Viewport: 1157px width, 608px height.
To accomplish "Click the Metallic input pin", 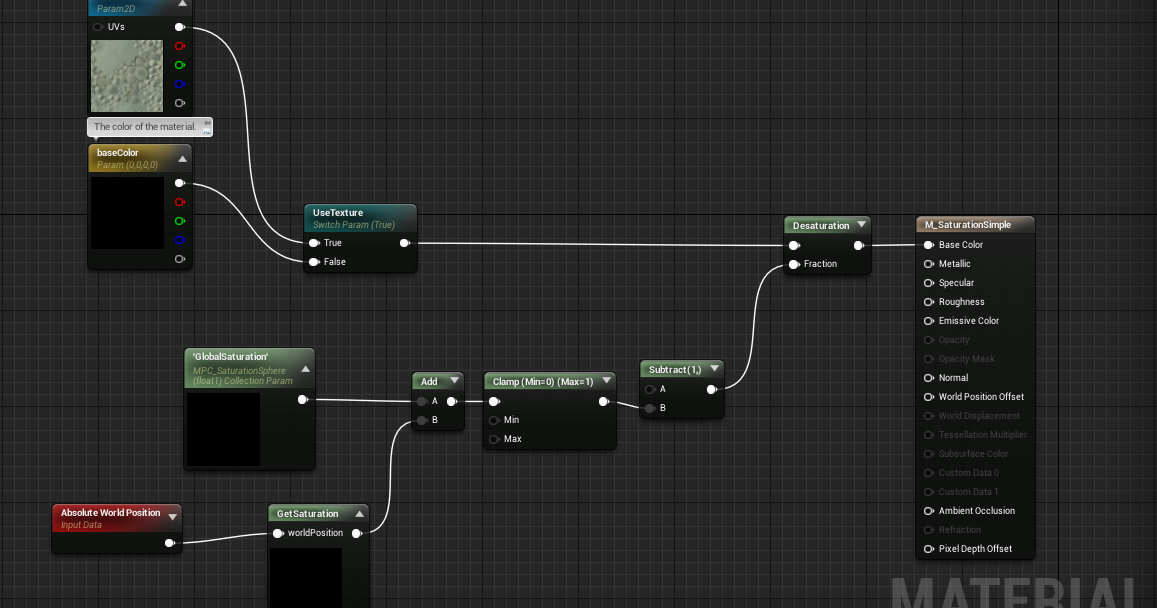I will click(928, 263).
